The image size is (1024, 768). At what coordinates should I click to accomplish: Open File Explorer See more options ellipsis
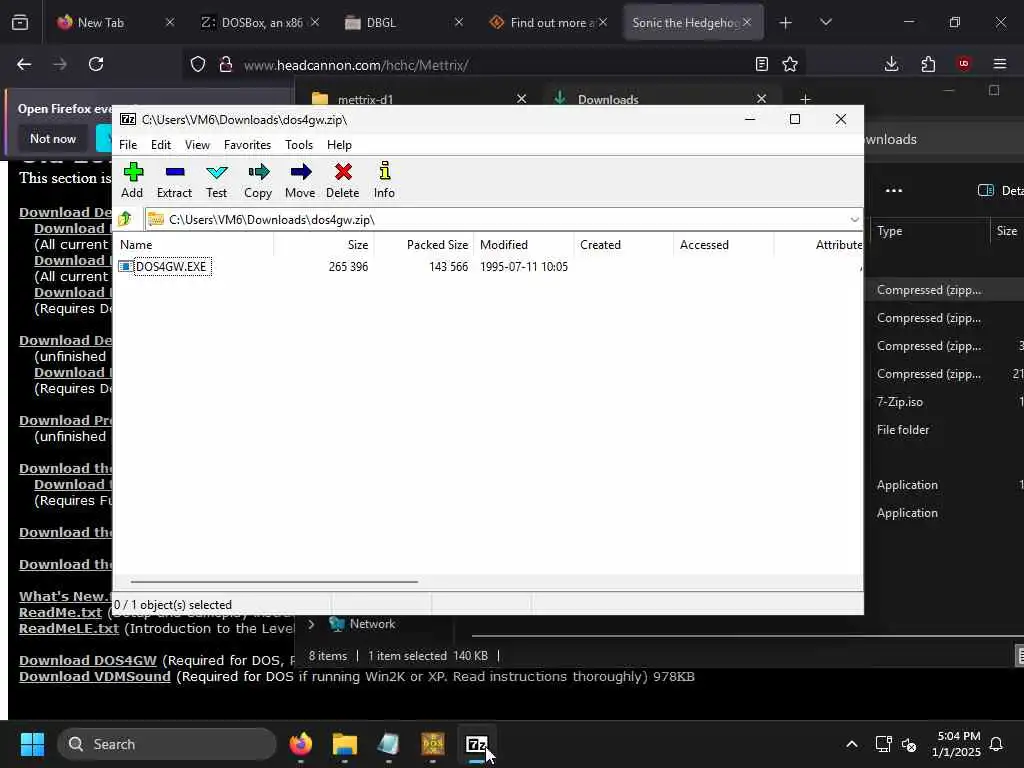893,191
